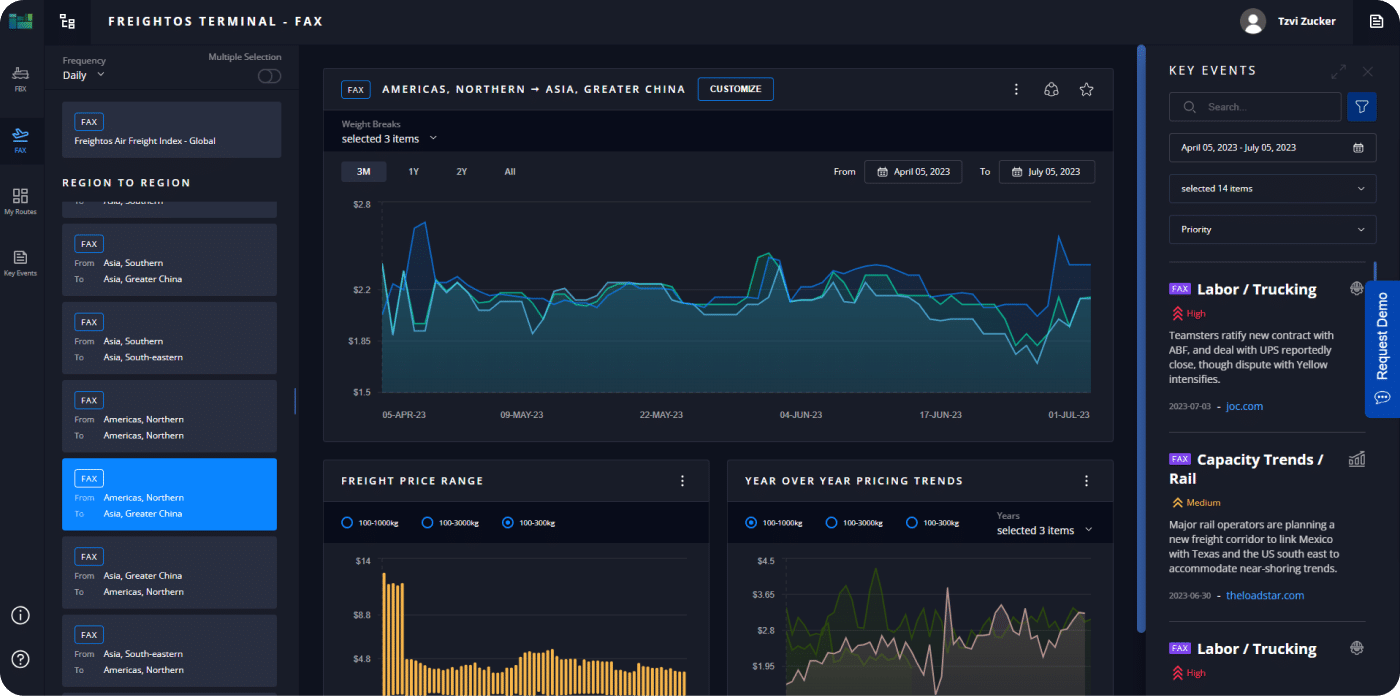Click the star favorite icon on chart
The width and height of the screenshot is (1400, 696).
pyautogui.click(x=1086, y=89)
